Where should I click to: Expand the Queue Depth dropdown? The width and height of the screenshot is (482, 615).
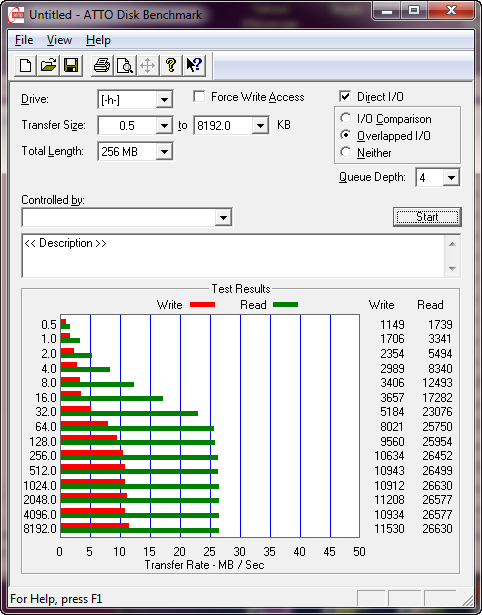(451, 178)
